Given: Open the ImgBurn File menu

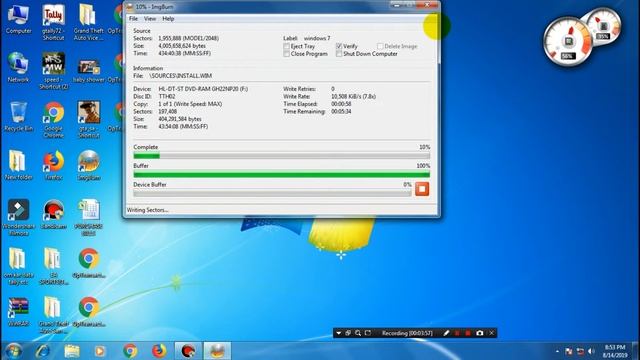Looking at the screenshot, I should (133, 19).
